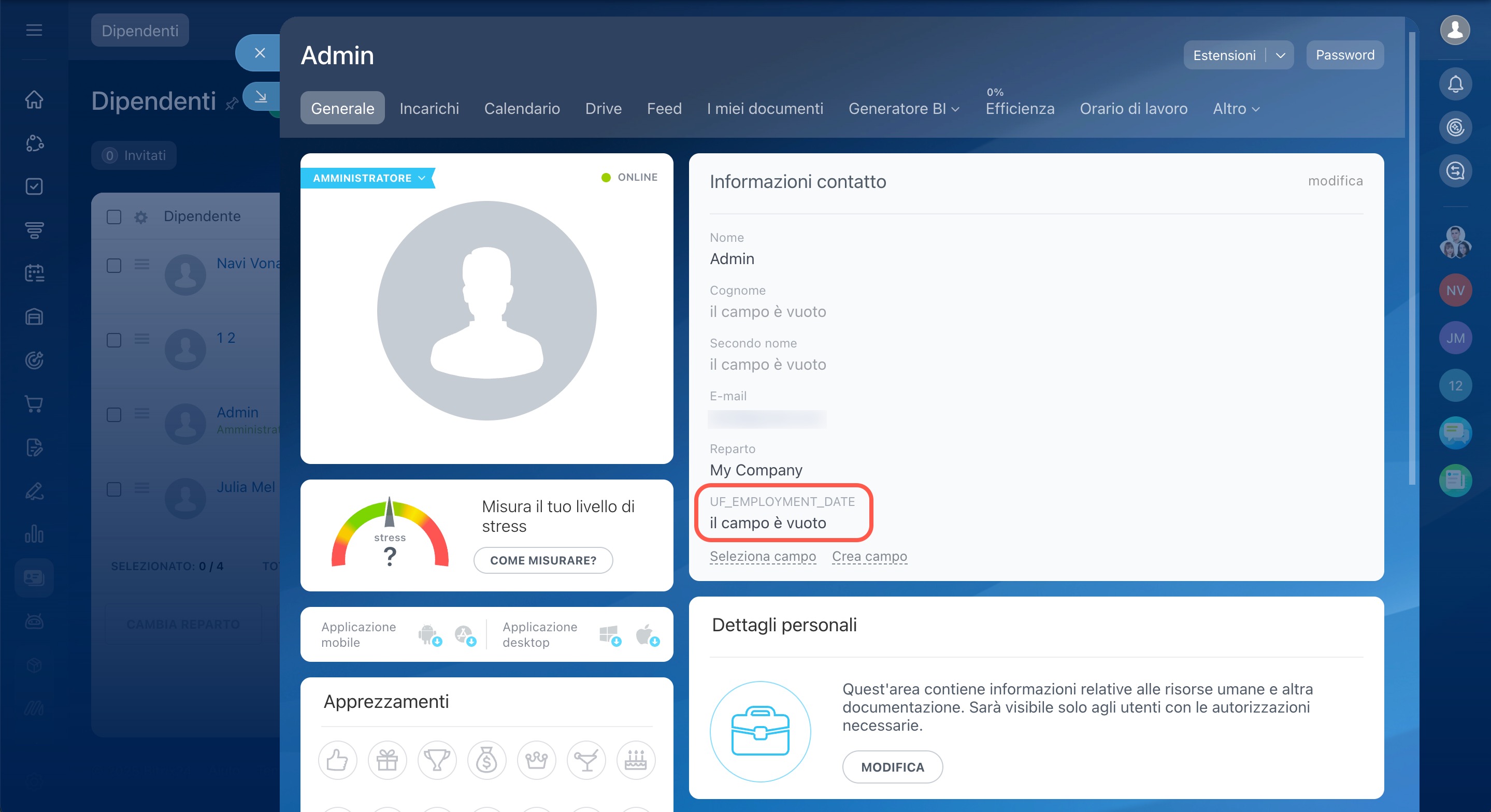Click the Crea campo link
The height and width of the screenshot is (812, 1491).
[x=869, y=556]
